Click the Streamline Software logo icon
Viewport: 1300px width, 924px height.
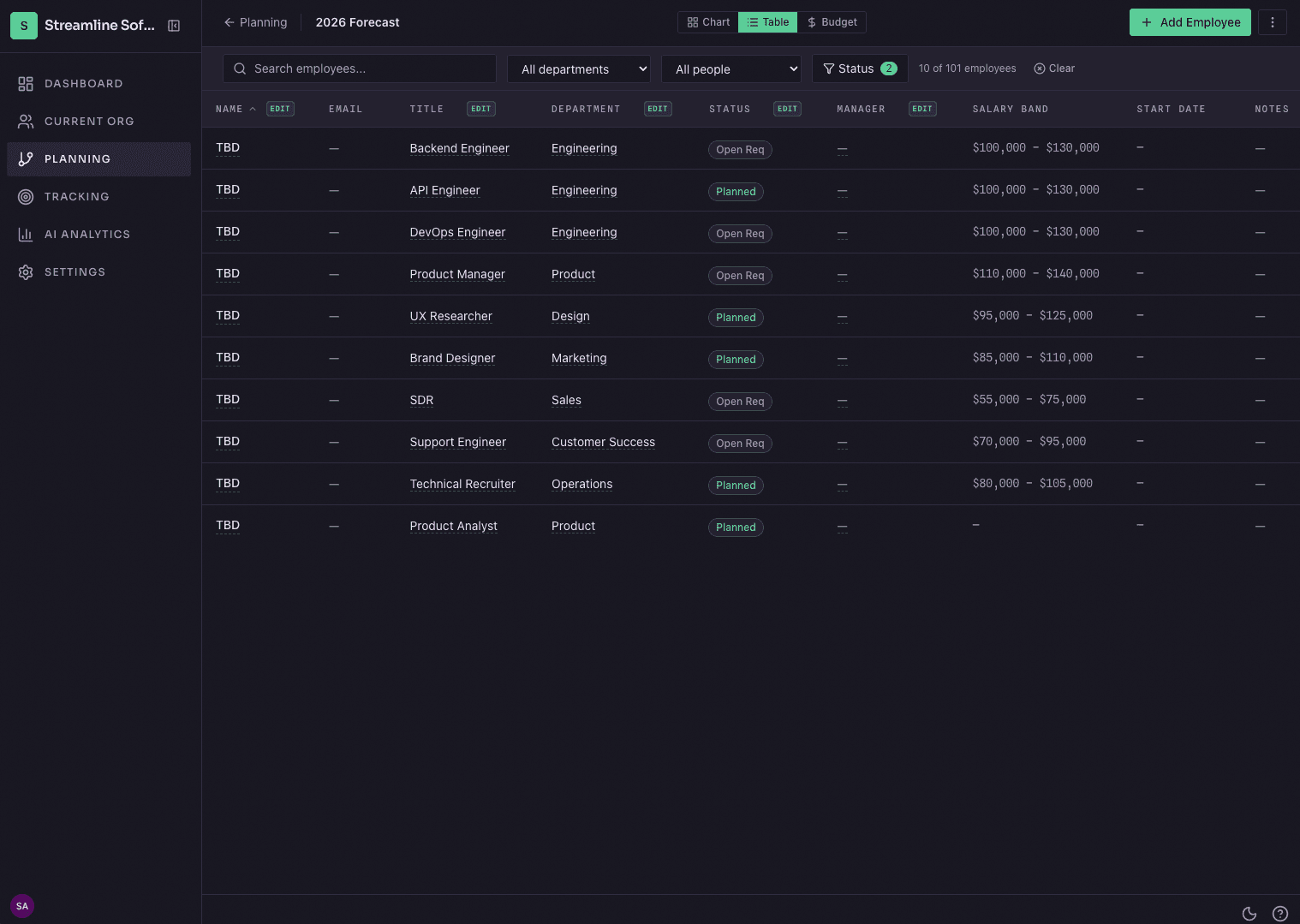[x=24, y=26]
